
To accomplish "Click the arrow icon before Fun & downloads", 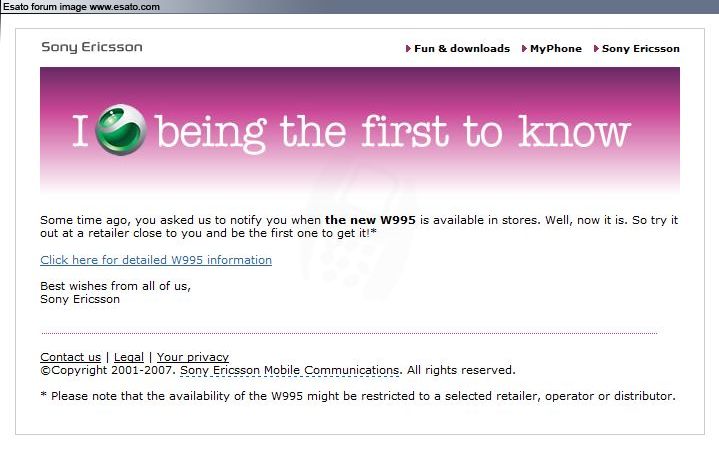I will [408, 49].
